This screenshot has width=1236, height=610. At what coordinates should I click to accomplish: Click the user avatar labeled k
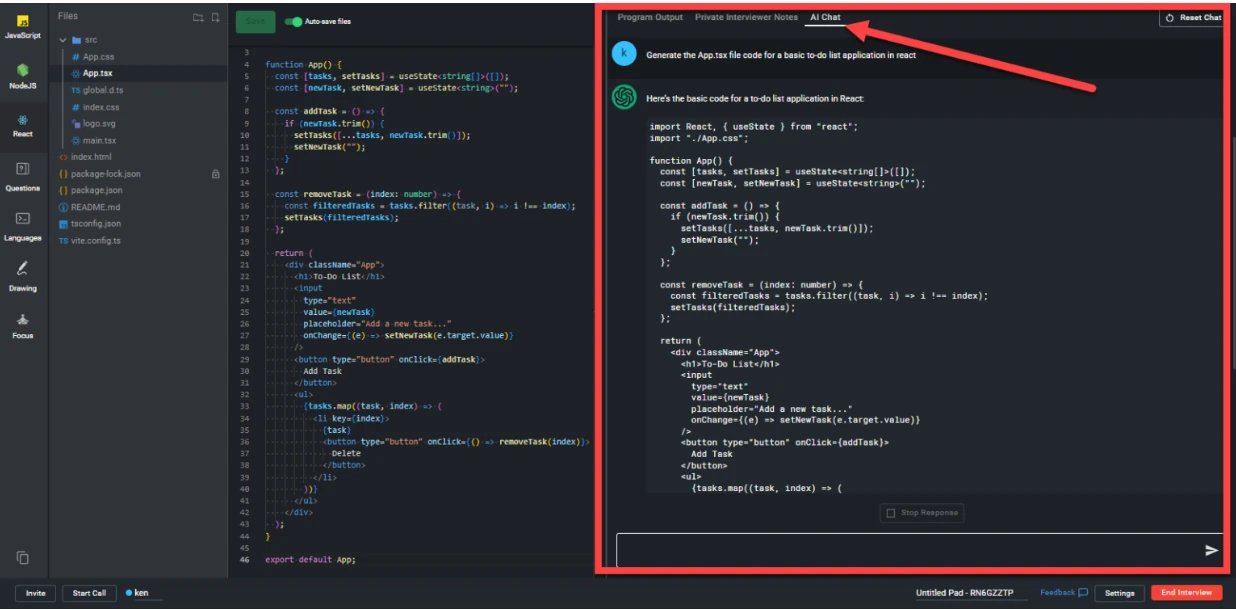pyautogui.click(x=624, y=54)
